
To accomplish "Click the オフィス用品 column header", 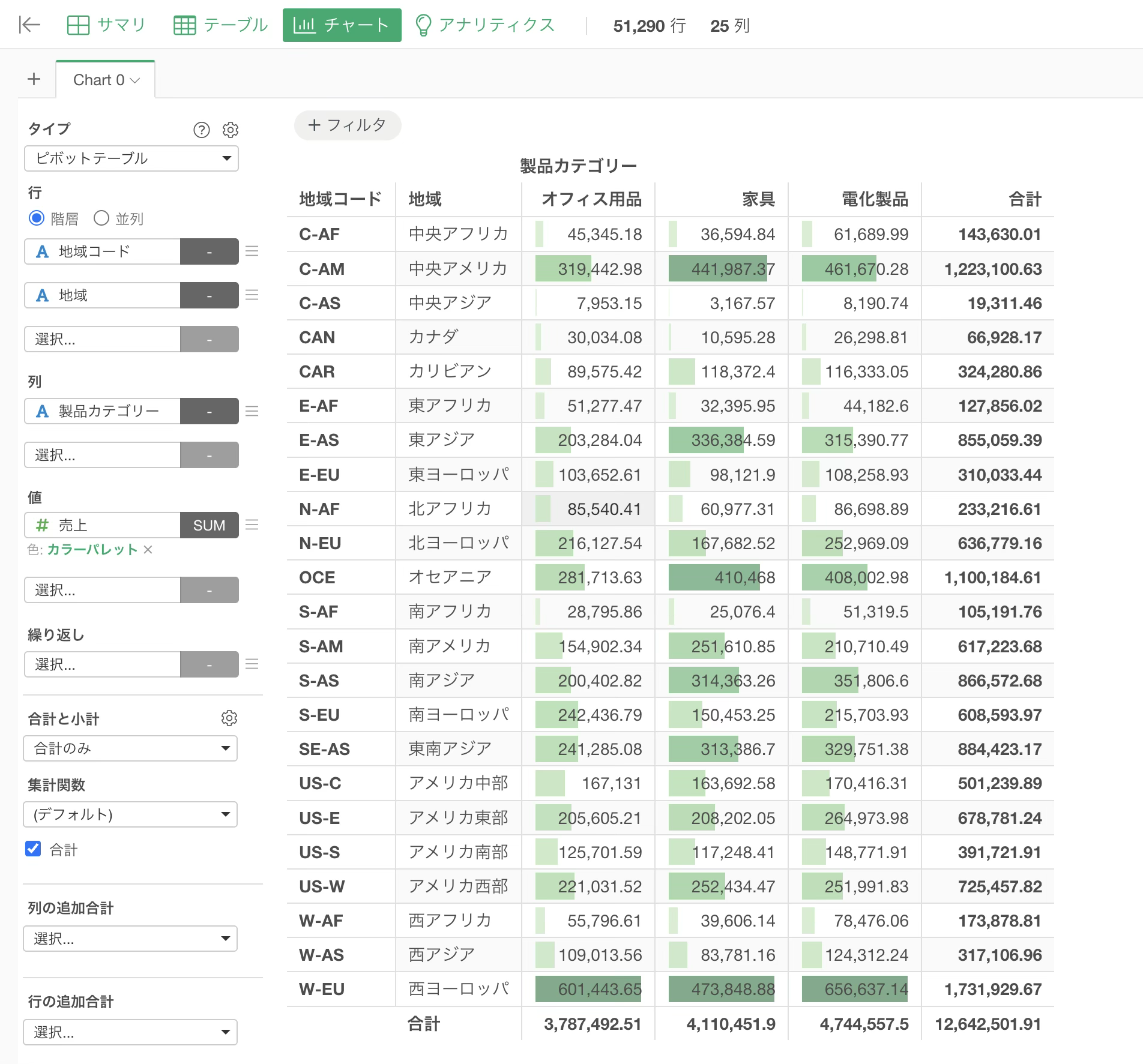I will [x=592, y=199].
